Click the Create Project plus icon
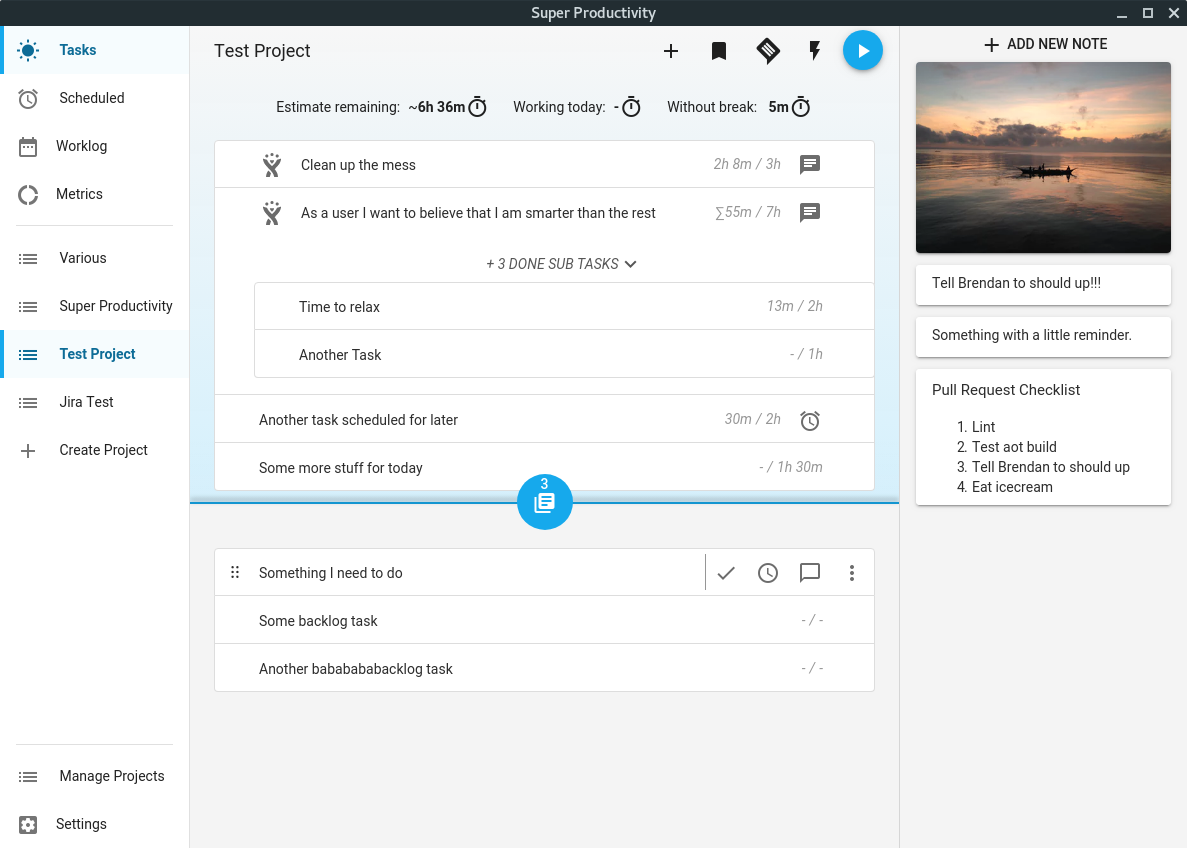This screenshot has height=848, width=1187. (28, 451)
